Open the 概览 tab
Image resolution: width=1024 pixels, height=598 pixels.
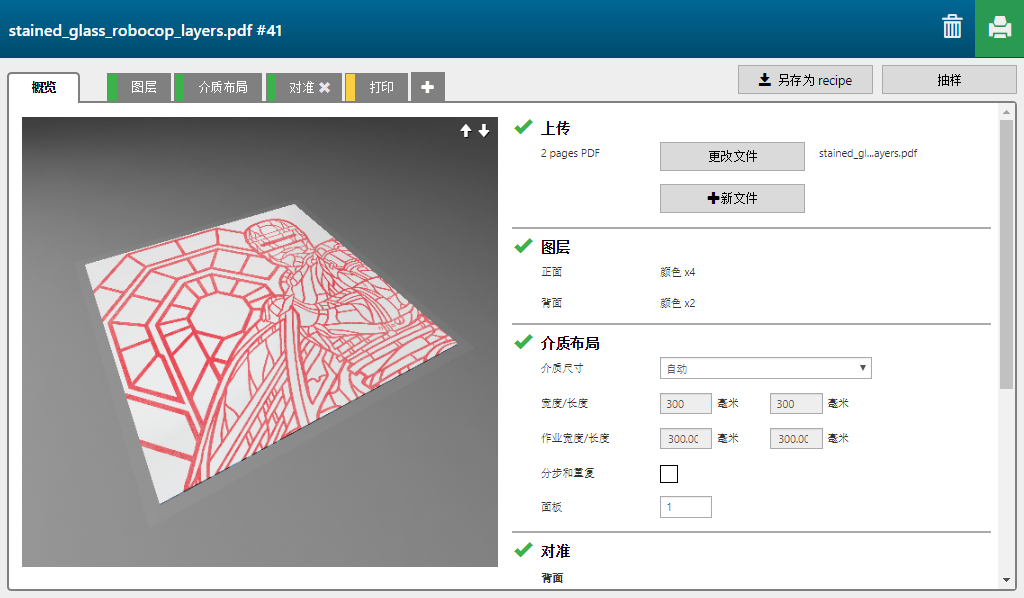coord(44,87)
